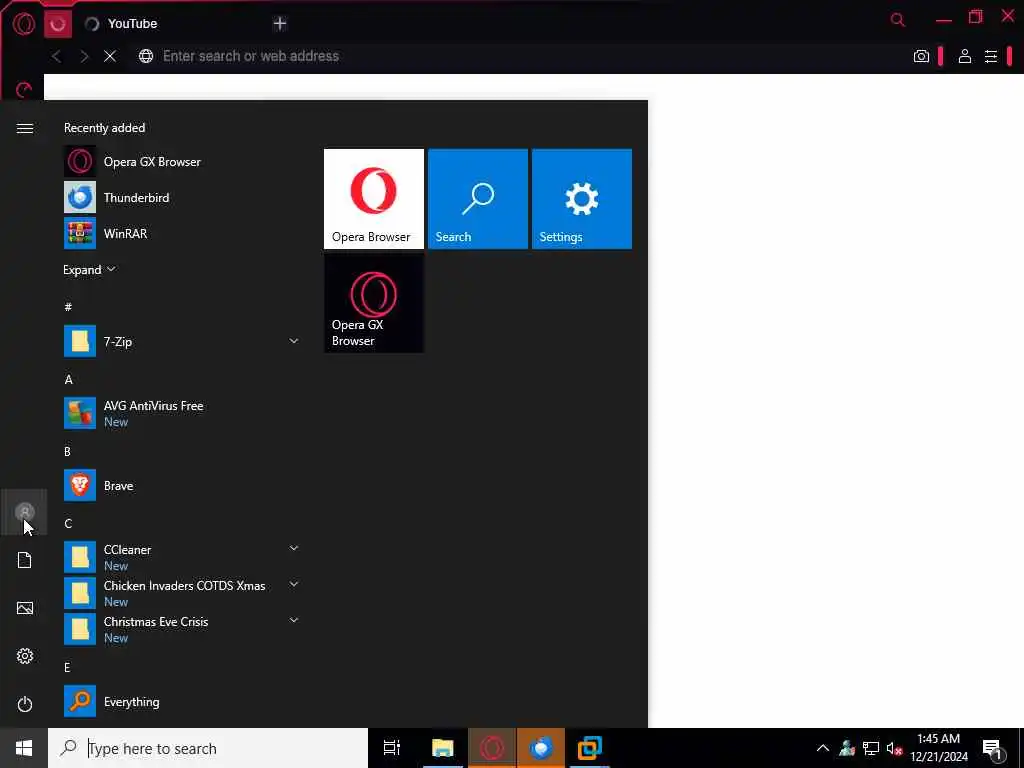Image resolution: width=1024 pixels, height=768 pixels.
Task: Click the network status tray icon
Action: click(x=871, y=748)
